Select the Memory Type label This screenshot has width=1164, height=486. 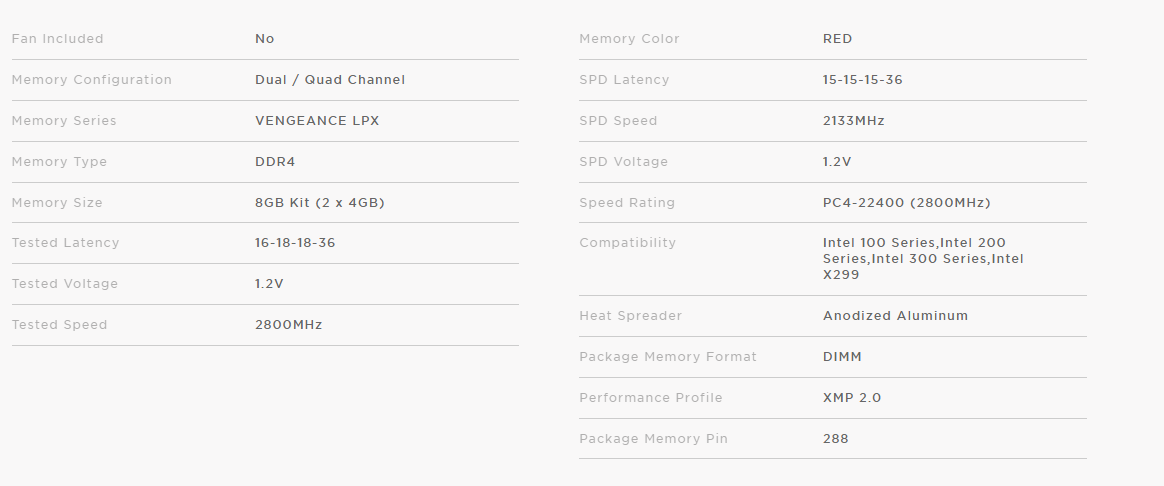pyautogui.click(x=59, y=162)
